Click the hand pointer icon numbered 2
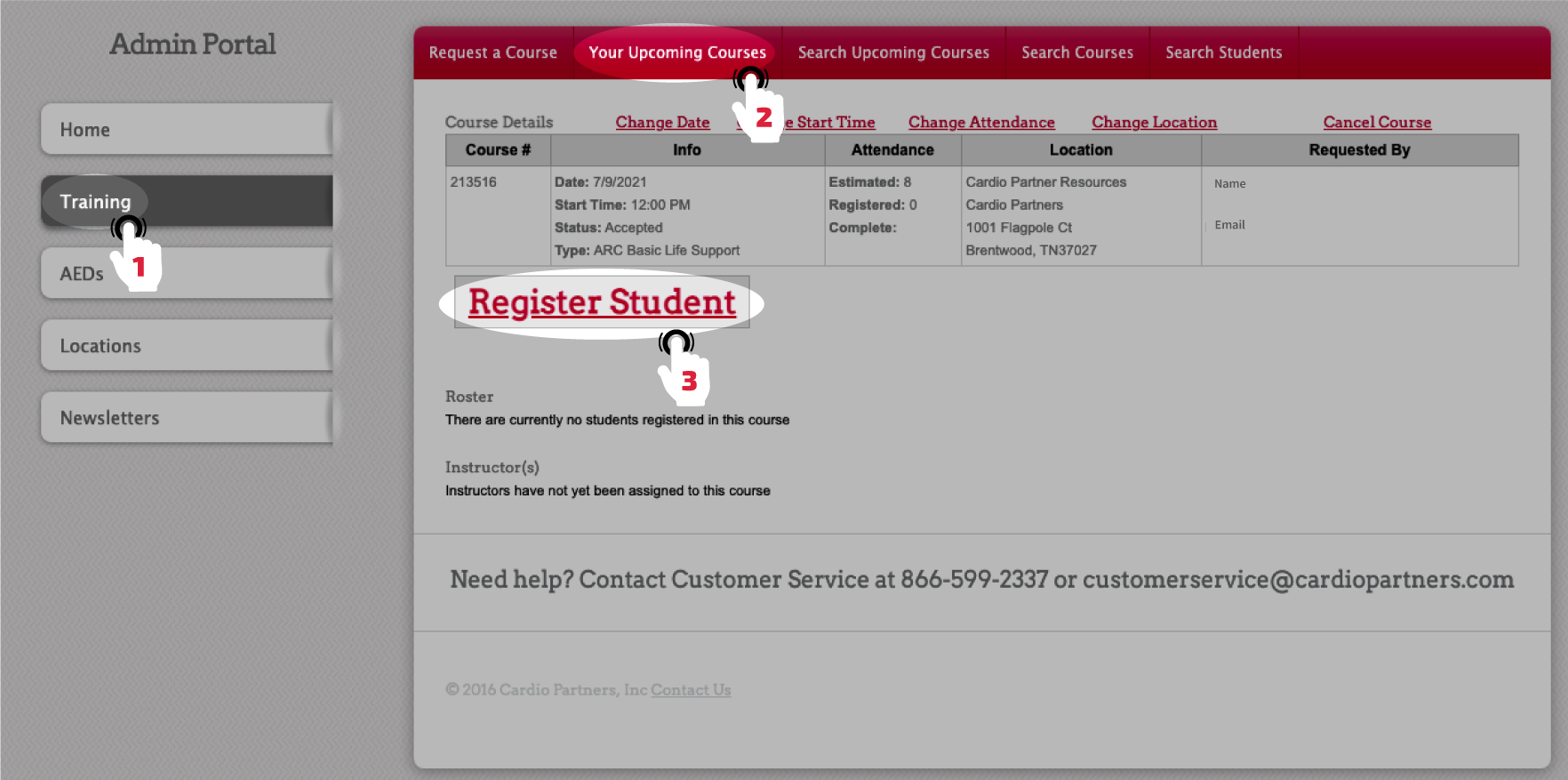Image resolution: width=1568 pixels, height=780 pixels. (x=756, y=108)
